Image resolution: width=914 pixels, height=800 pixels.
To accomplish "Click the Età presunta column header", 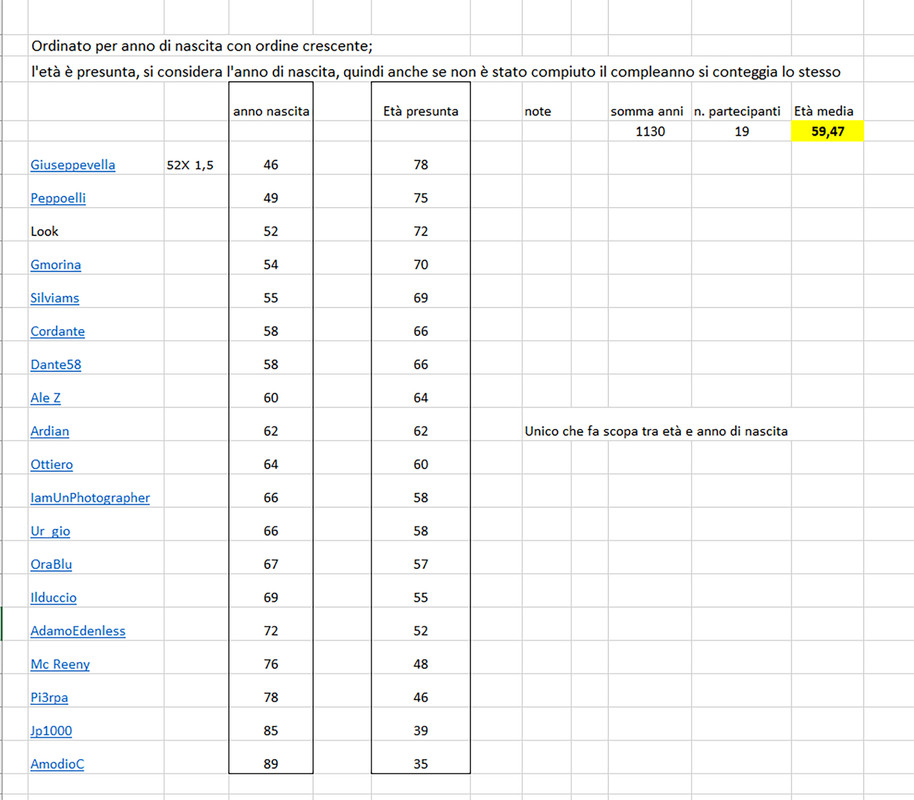I will [x=420, y=111].
